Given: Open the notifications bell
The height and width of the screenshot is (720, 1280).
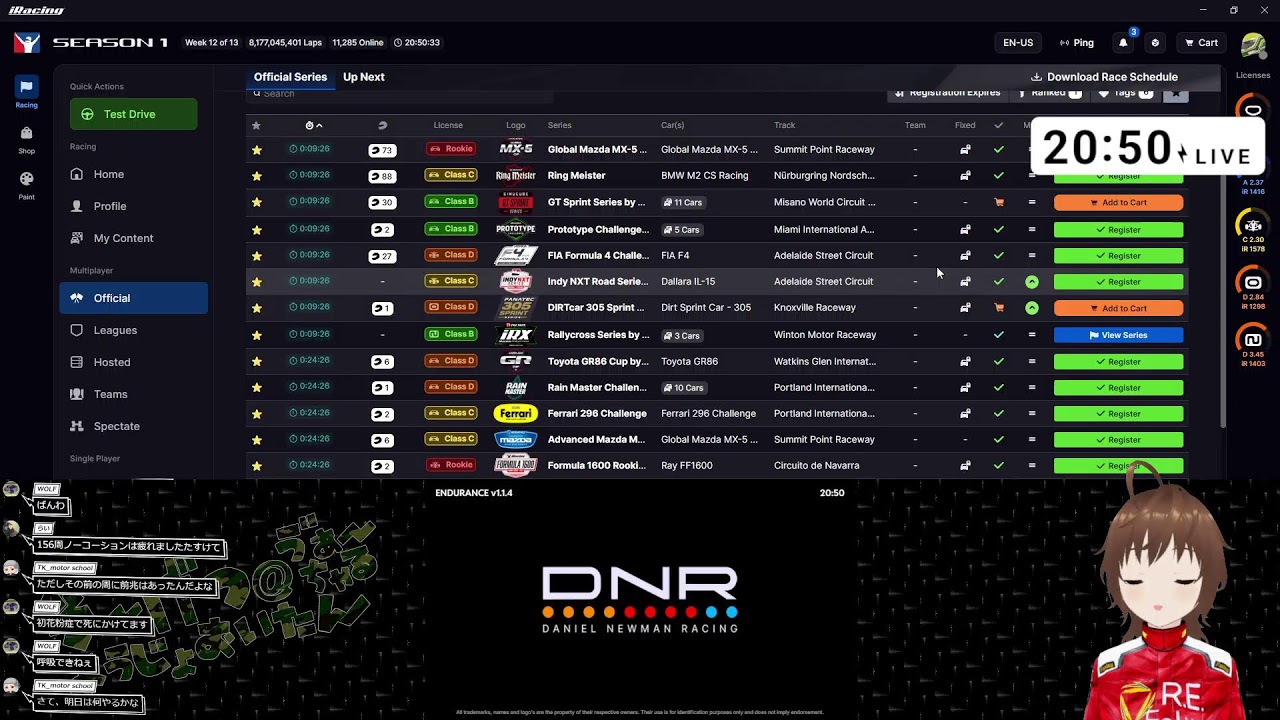Looking at the screenshot, I should tap(1123, 43).
